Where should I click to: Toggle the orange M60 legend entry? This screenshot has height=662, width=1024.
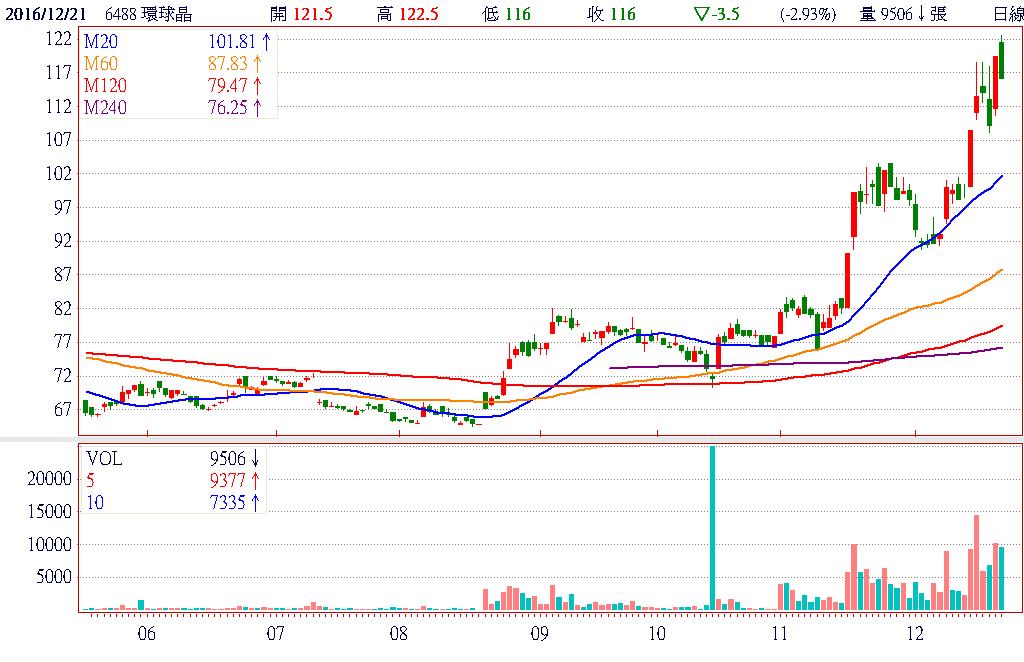(101, 63)
